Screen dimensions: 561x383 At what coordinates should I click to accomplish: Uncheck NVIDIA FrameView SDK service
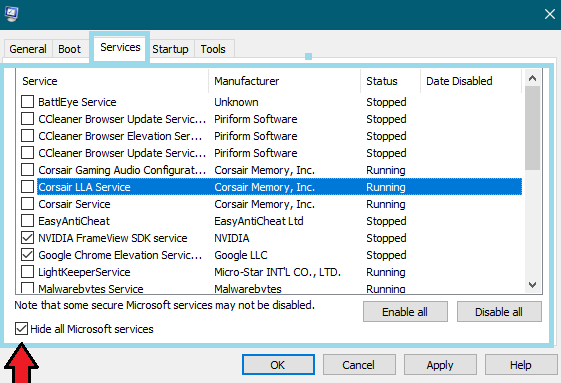tap(28, 238)
